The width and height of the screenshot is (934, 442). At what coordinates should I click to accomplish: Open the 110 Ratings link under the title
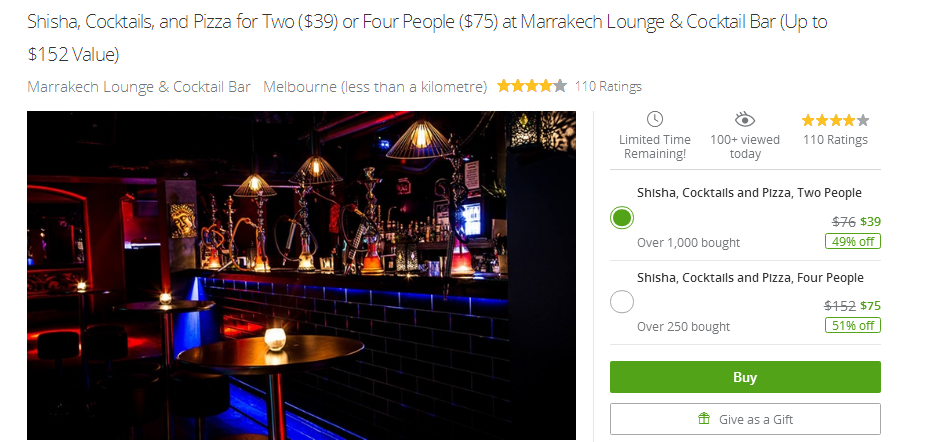608,87
